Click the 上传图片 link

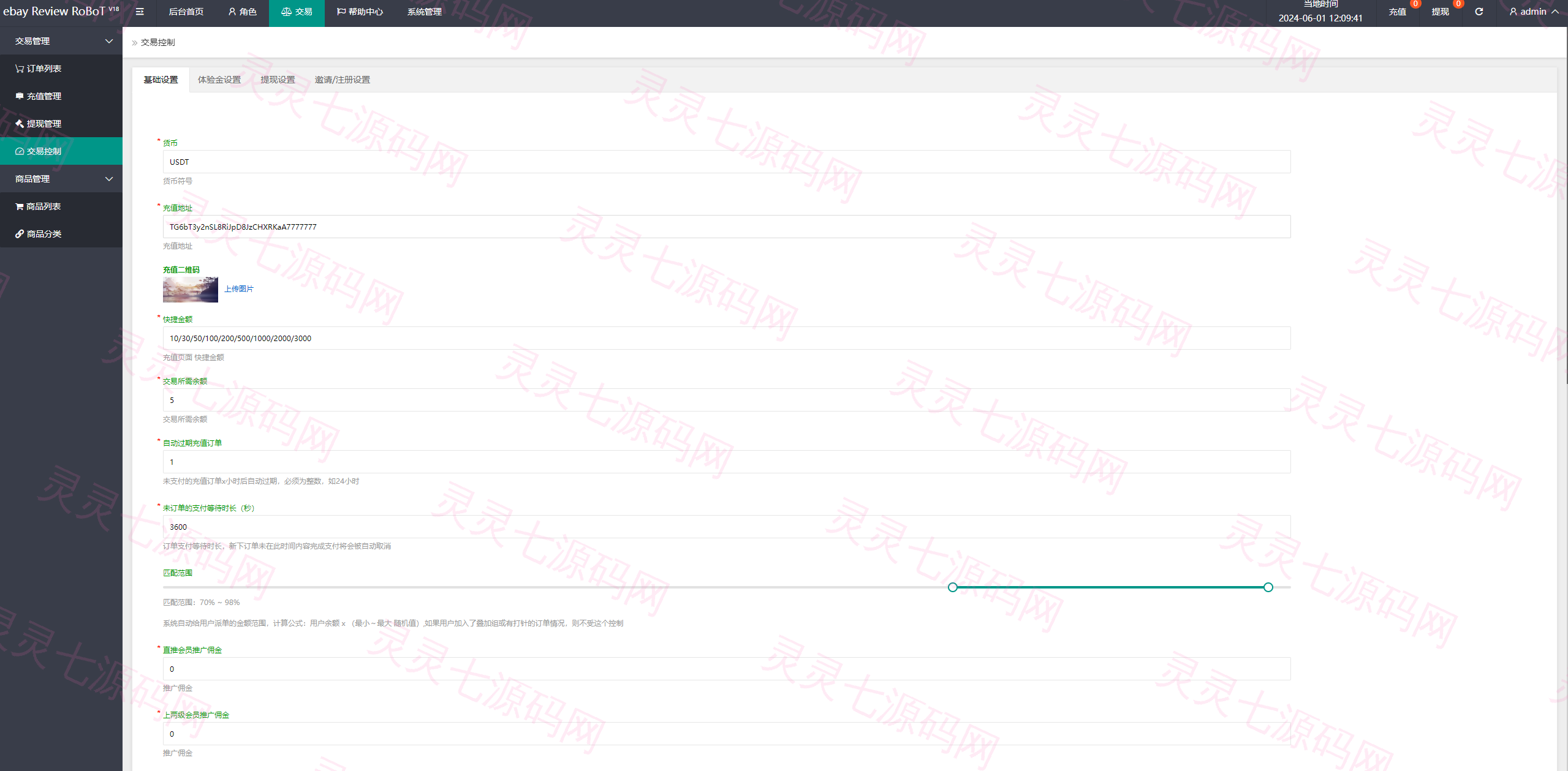pyautogui.click(x=239, y=289)
